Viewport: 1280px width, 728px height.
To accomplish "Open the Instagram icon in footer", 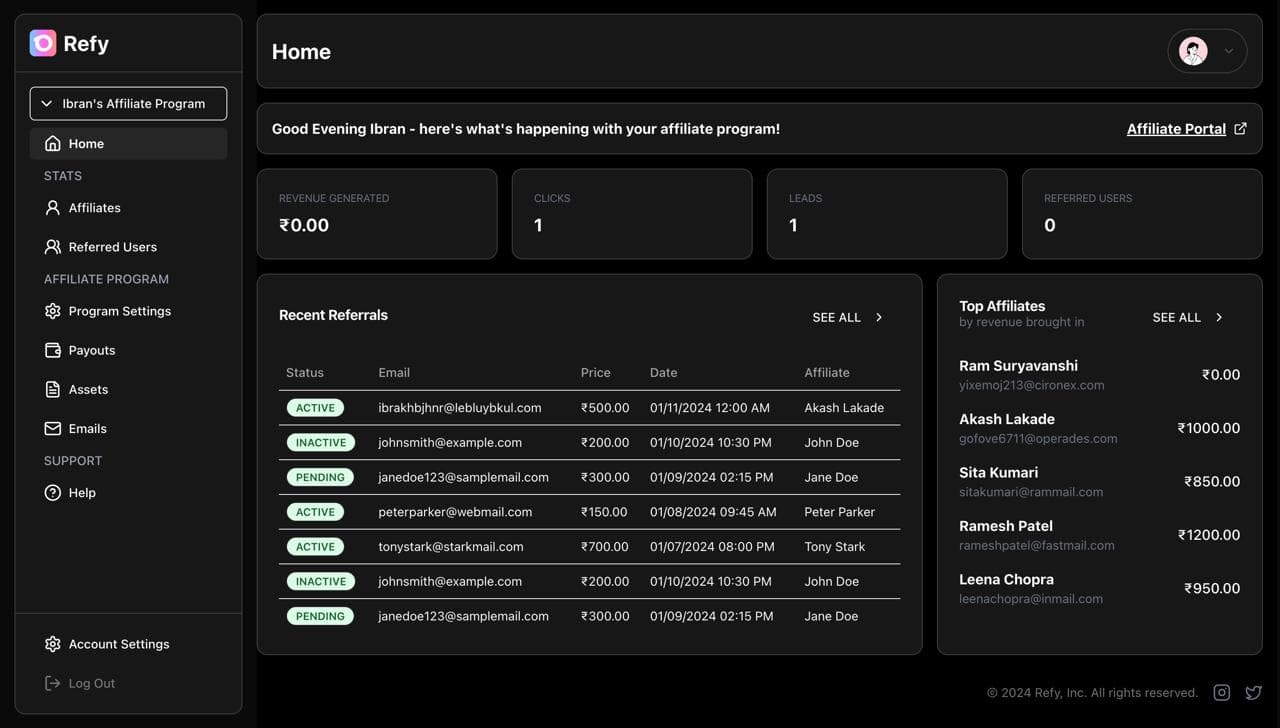I will pos(1221,692).
